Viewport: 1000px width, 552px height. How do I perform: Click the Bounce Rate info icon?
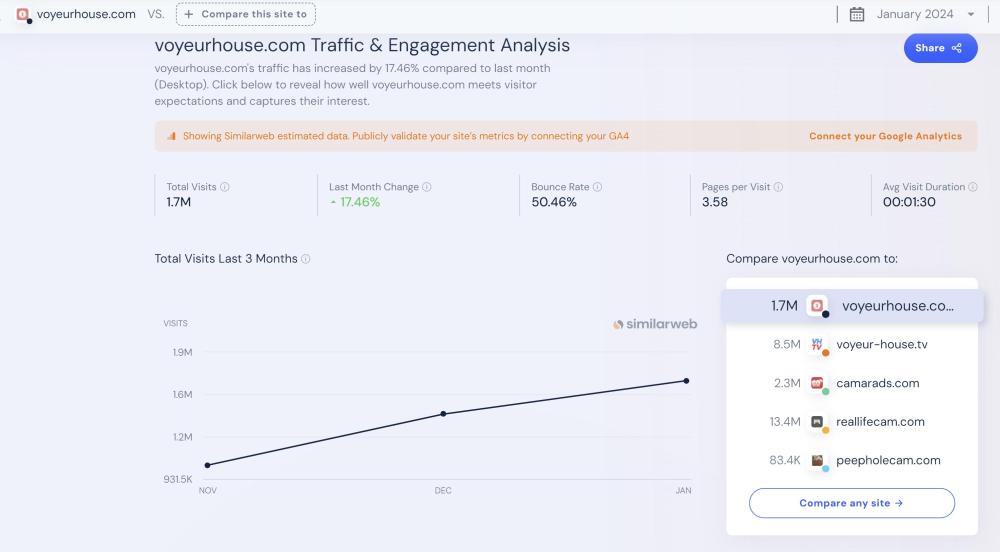coord(598,187)
